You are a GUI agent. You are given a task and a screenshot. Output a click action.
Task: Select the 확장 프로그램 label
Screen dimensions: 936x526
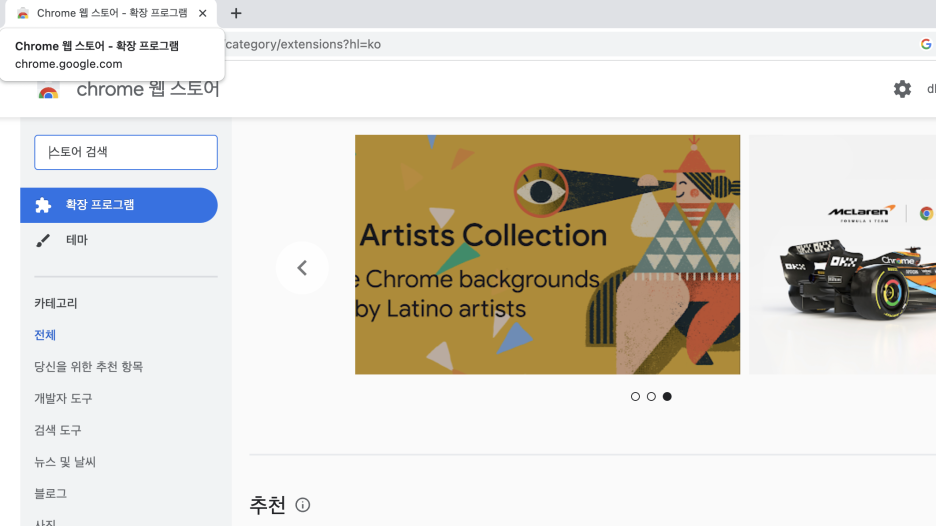click(100, 205)
